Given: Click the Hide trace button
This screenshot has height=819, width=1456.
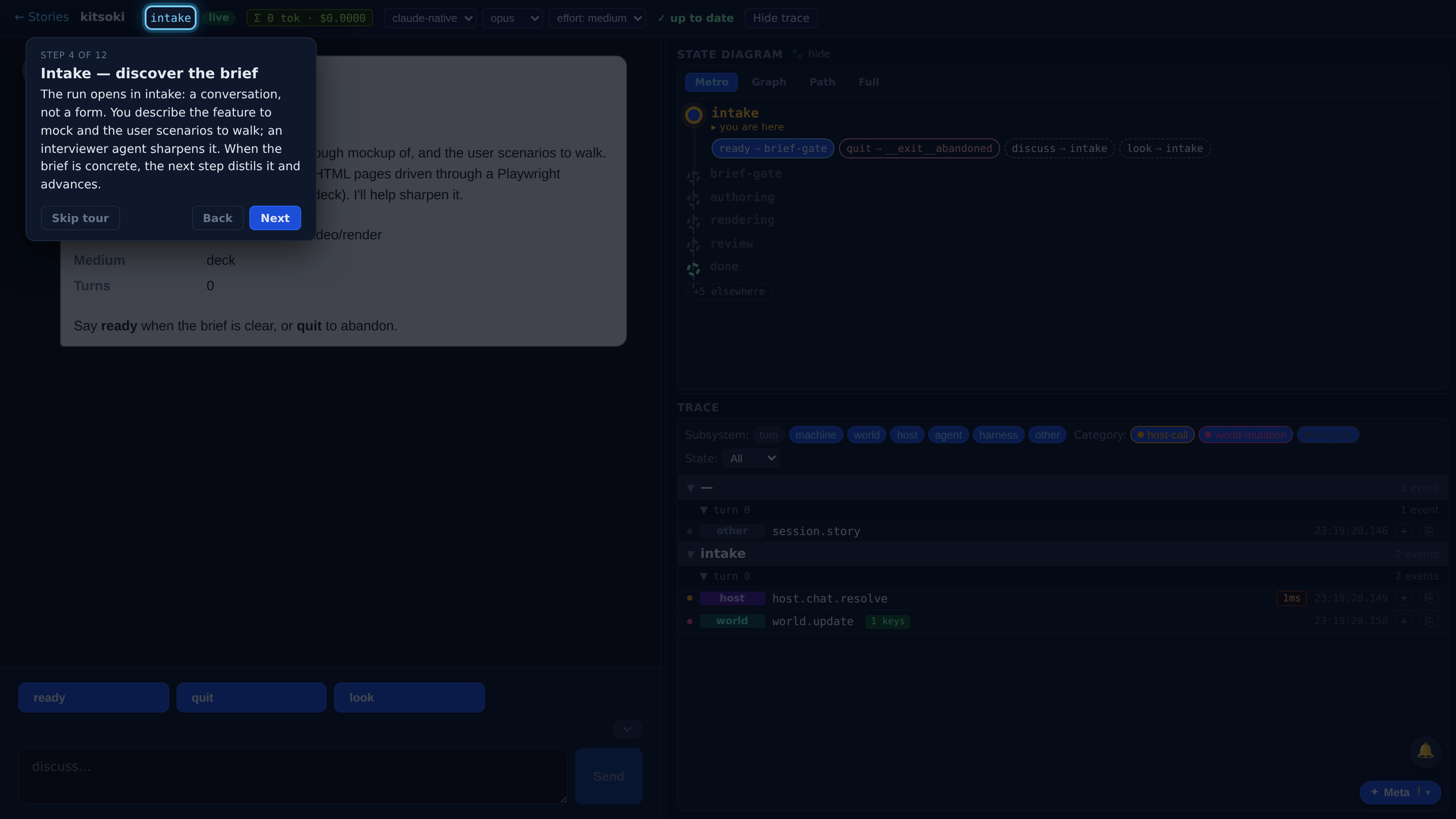Looking at the screenshot, I should [781, 18].
